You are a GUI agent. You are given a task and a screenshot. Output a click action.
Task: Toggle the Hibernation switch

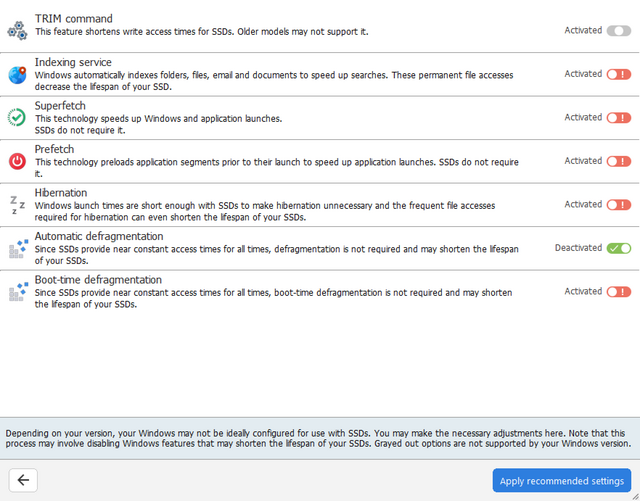click(618, 204)
